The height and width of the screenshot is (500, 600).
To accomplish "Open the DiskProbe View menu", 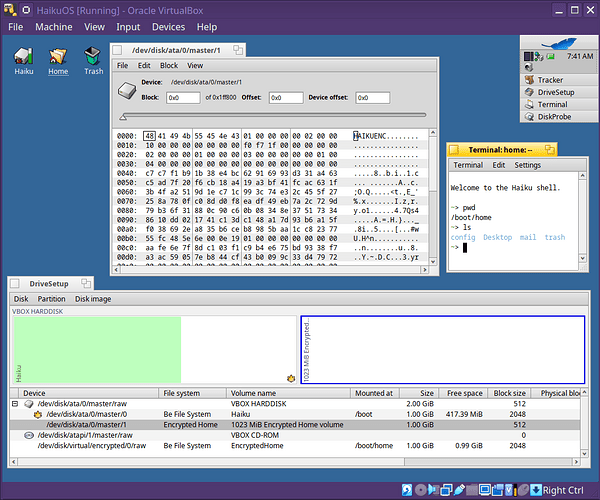I will (195, 65).
